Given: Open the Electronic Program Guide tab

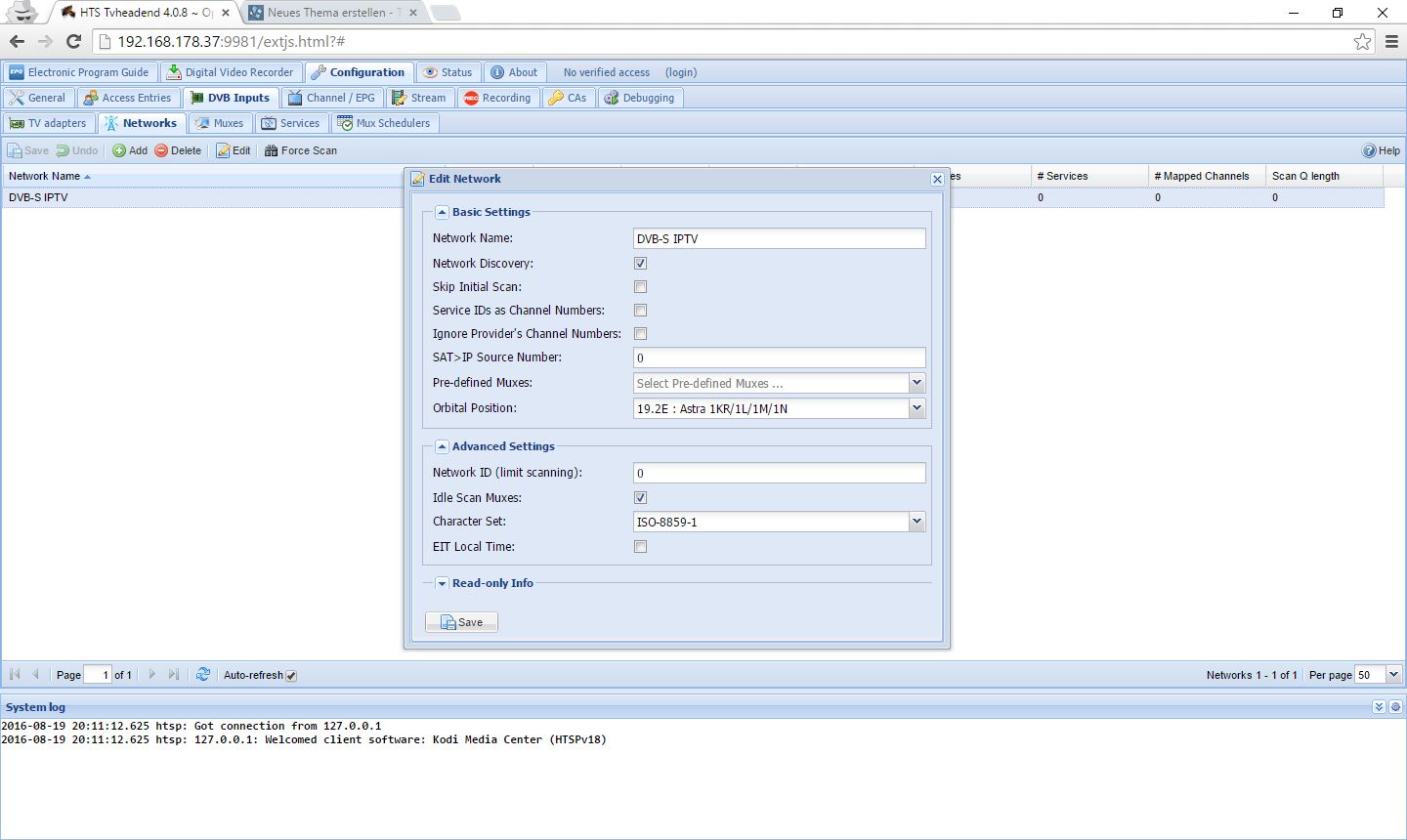Looking at the screenshot, I should click(80, 72).
